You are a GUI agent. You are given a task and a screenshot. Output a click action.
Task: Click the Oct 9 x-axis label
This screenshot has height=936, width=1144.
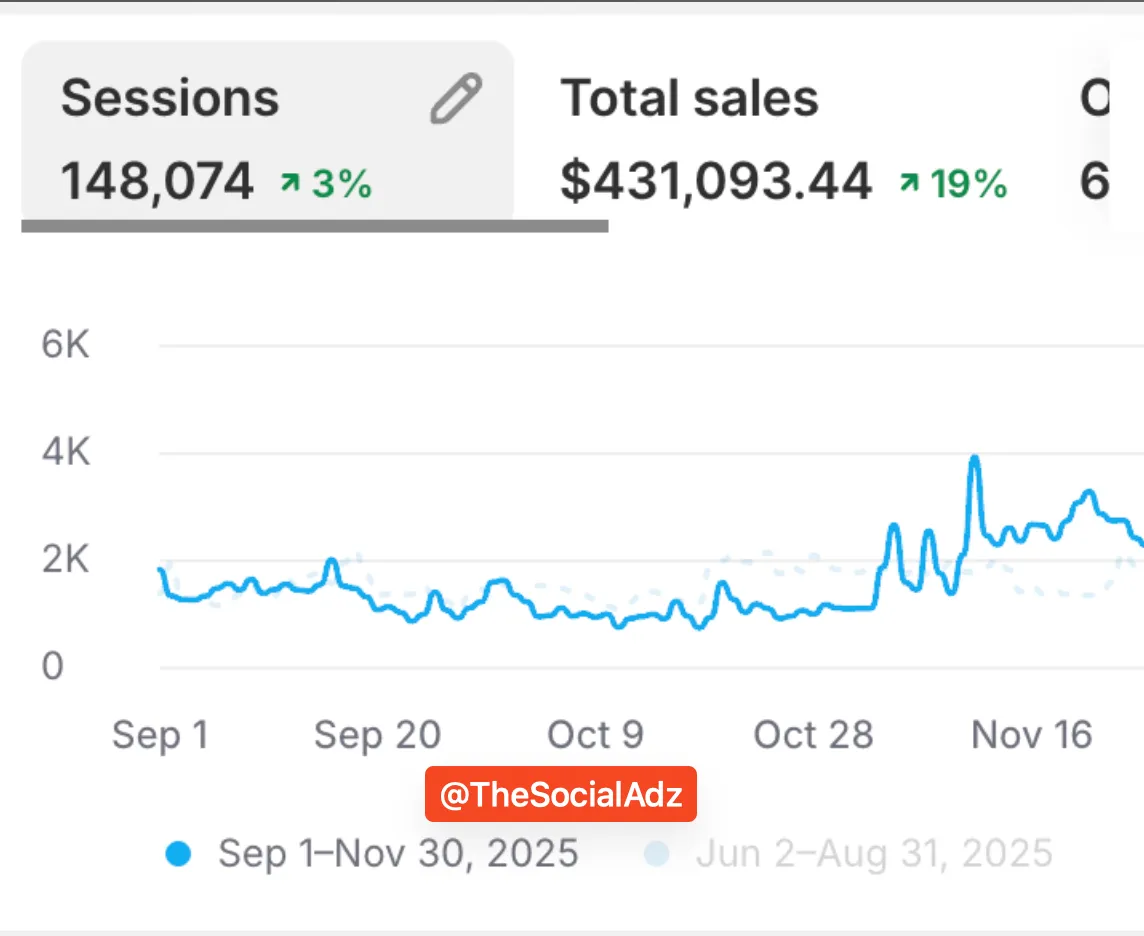(x=595, y=735)
